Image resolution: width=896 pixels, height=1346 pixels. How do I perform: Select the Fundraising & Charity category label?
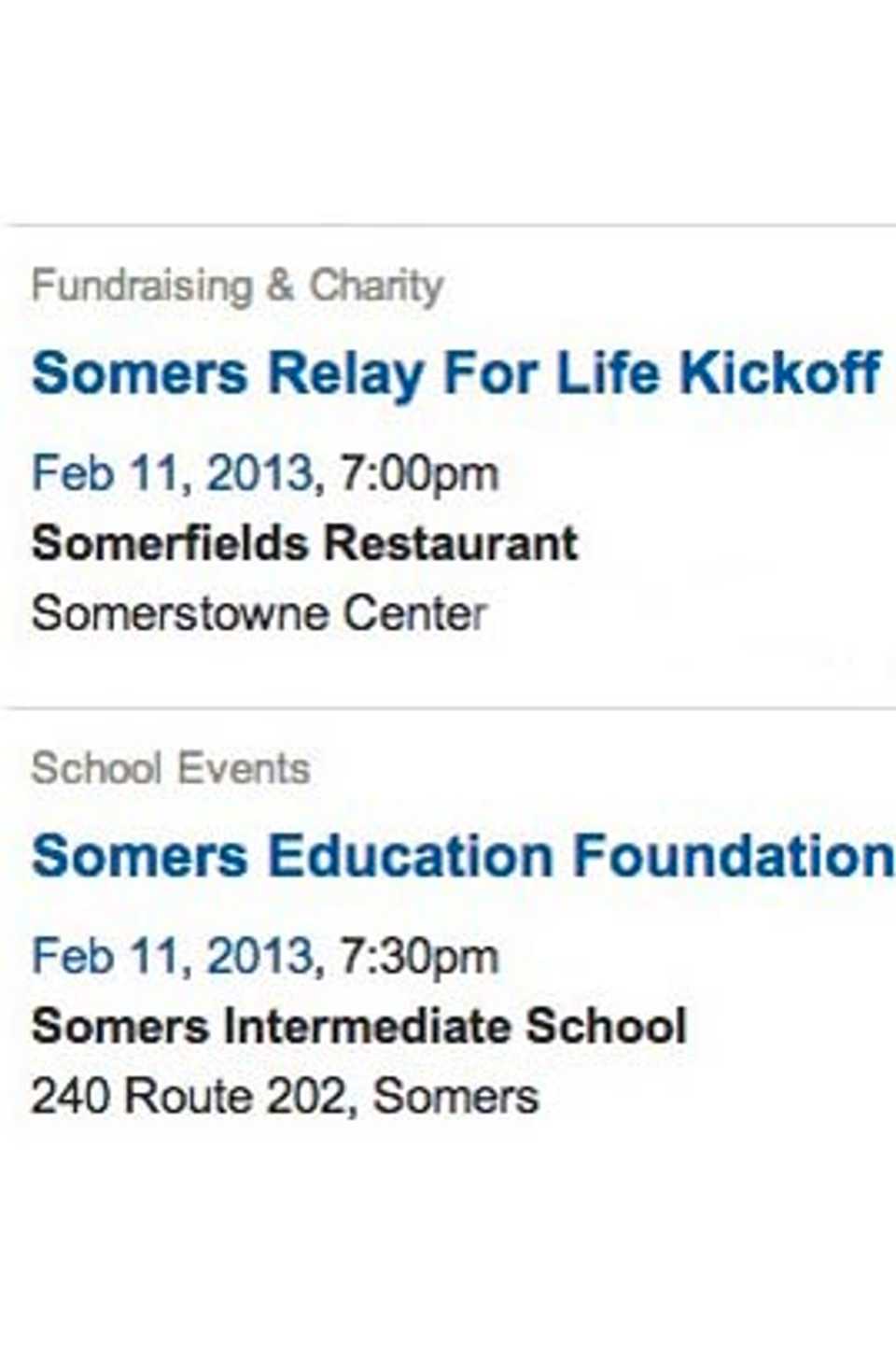pos(237,286)
